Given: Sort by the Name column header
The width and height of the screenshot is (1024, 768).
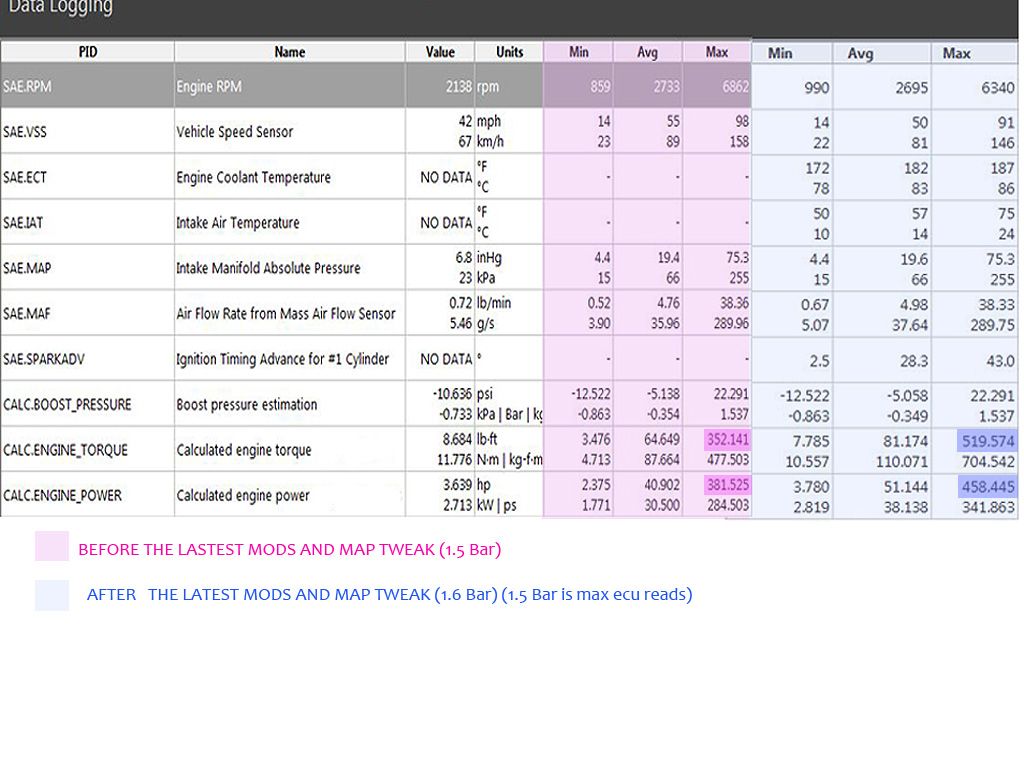Looking at the screenshot, I should pyautogui.click(x=289, y=52).
